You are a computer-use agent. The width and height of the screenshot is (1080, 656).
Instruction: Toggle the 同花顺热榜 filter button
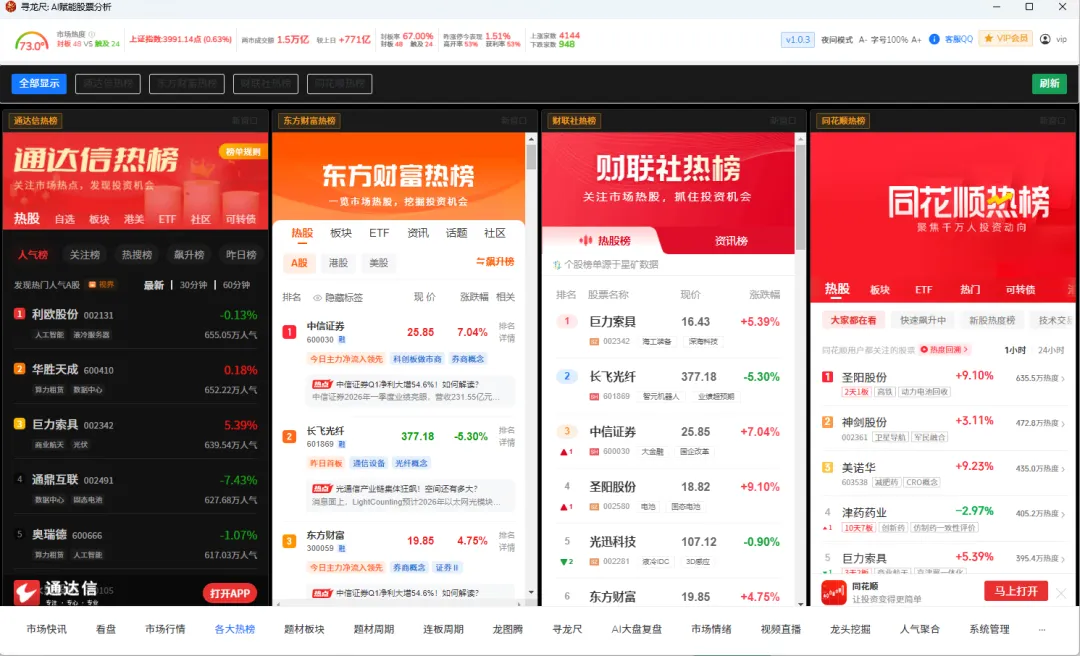(340, 84)
